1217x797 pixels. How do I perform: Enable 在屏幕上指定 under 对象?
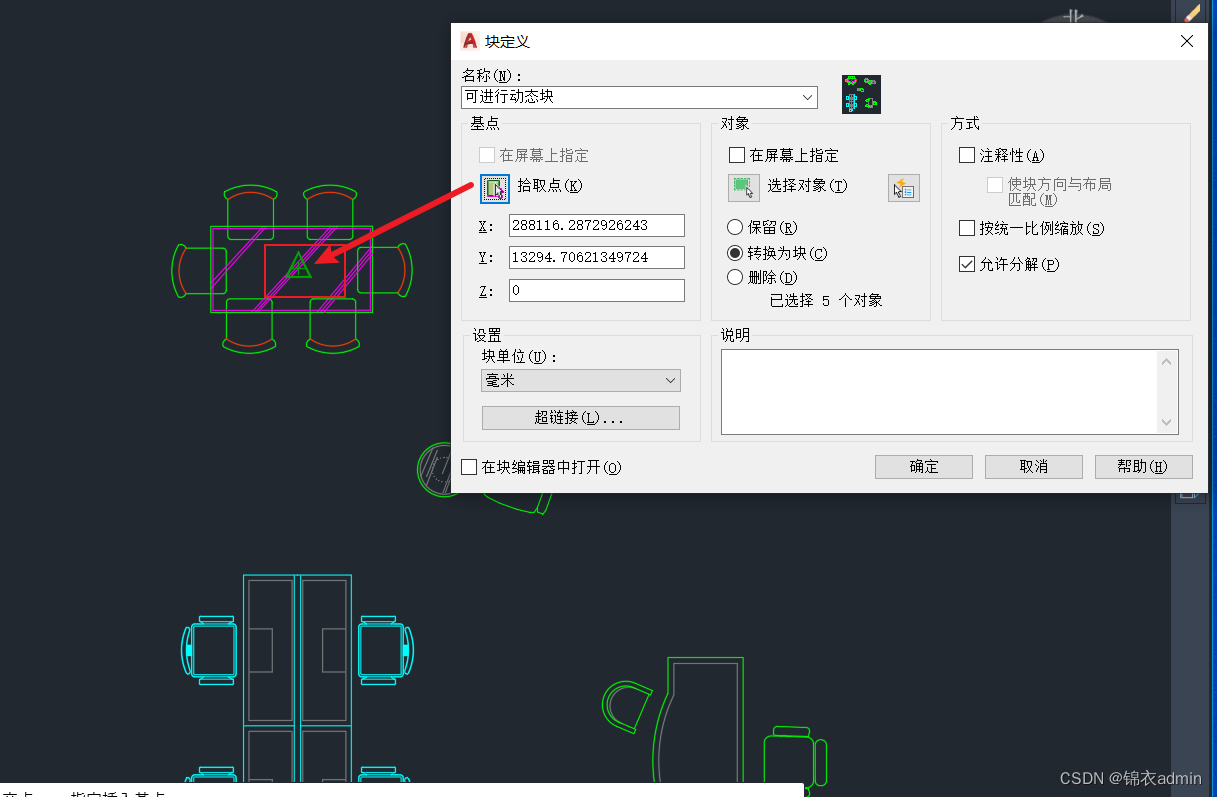[x=737, y=155]
